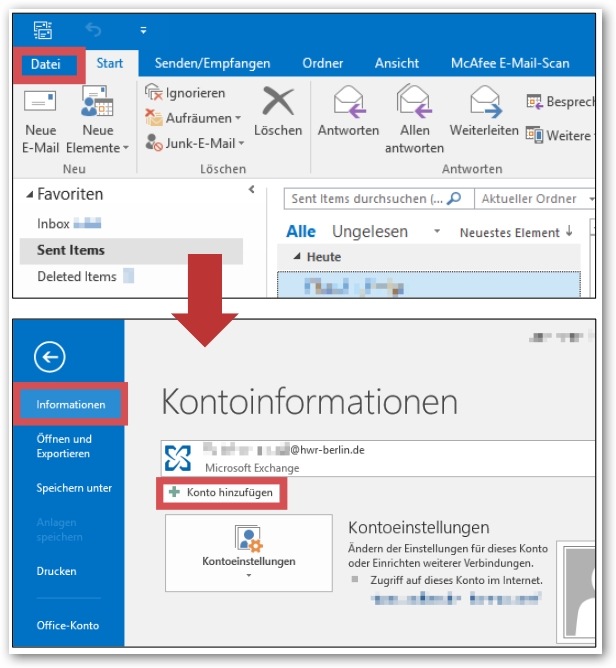
Task: Open the Aufräumen dropdown
Action: [x=193, y=118]
